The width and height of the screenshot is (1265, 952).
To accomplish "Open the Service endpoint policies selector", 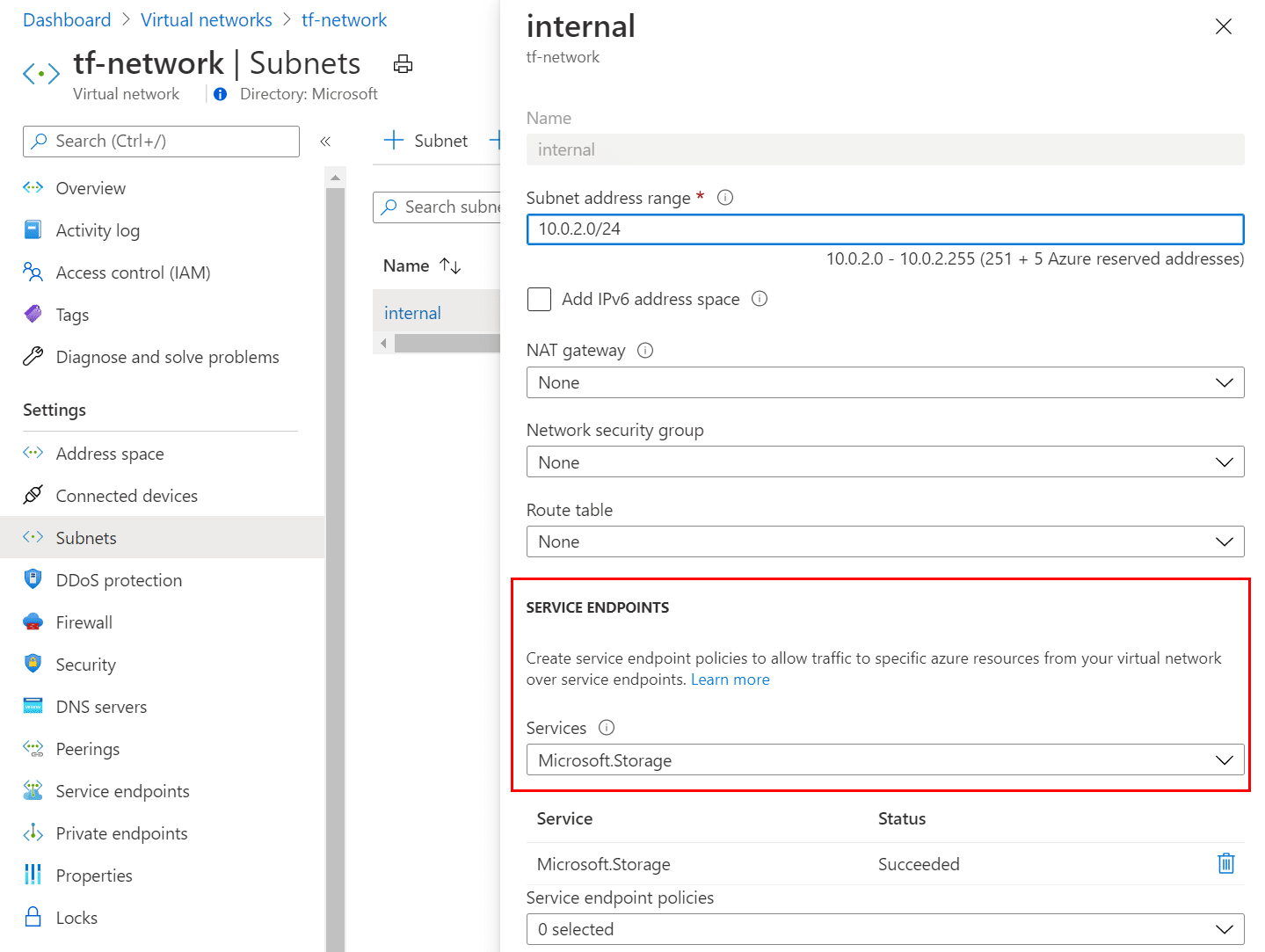I will tap(884, 929).
